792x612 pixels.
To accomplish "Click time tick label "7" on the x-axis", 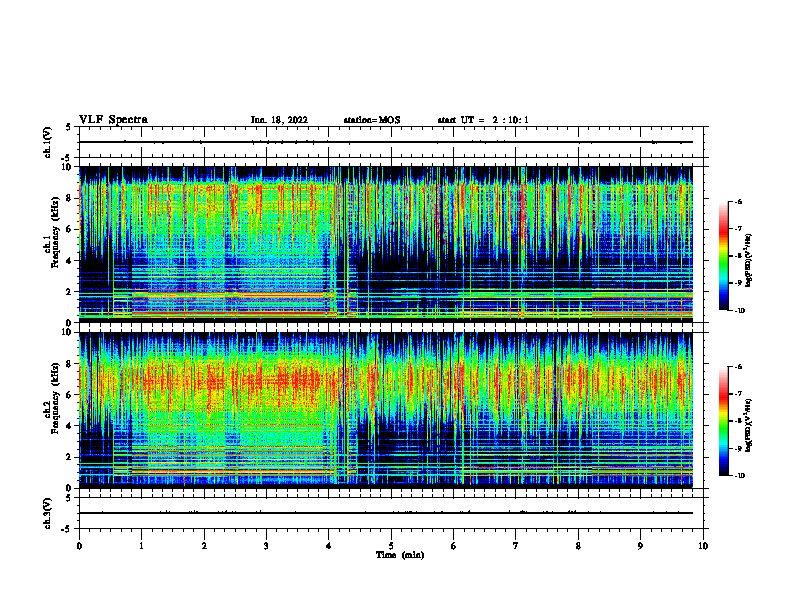I will pyautogui.click(x=516, y=546).
